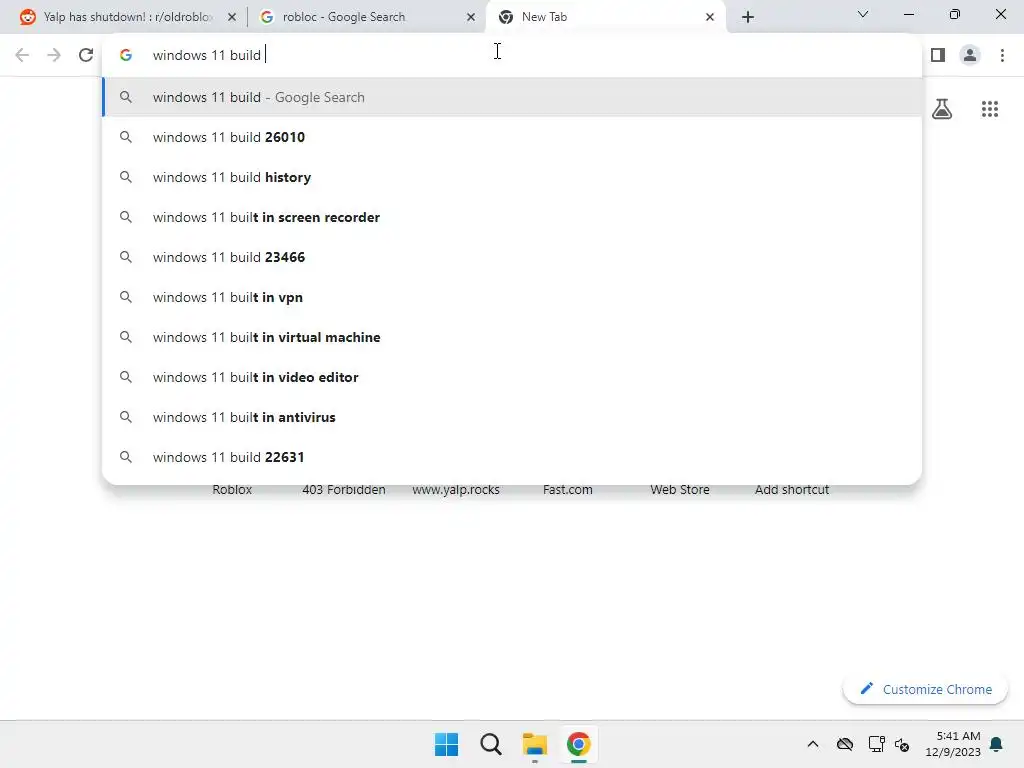
Task: Pick windows 11 built in virtual machine
Action: (x=512, y=337)
